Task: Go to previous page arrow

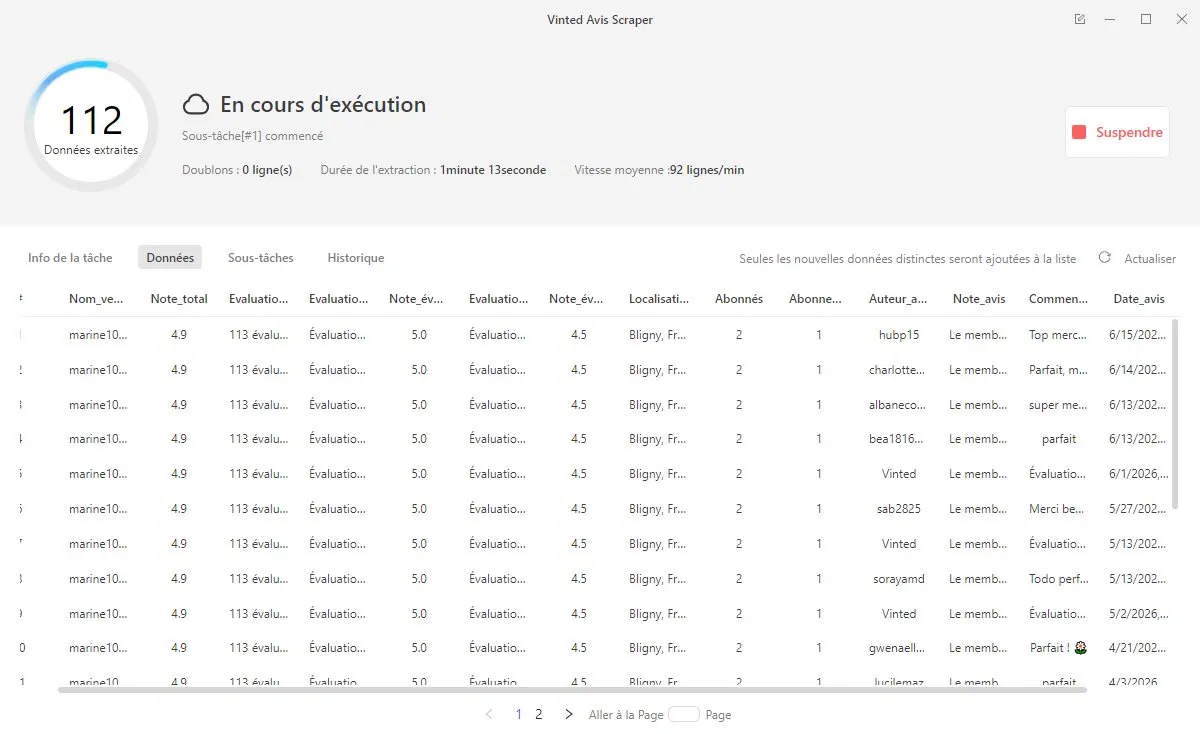Action: coord(489,714)
